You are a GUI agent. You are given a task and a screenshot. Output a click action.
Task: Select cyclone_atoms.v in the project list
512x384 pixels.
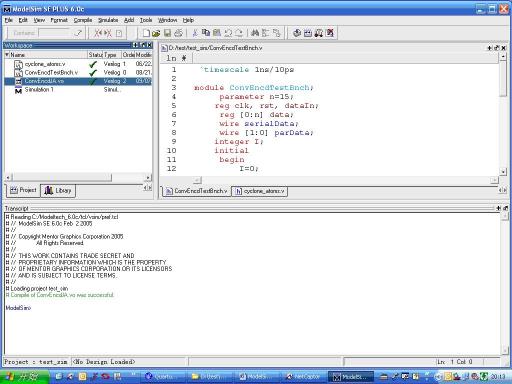(45, 64)
